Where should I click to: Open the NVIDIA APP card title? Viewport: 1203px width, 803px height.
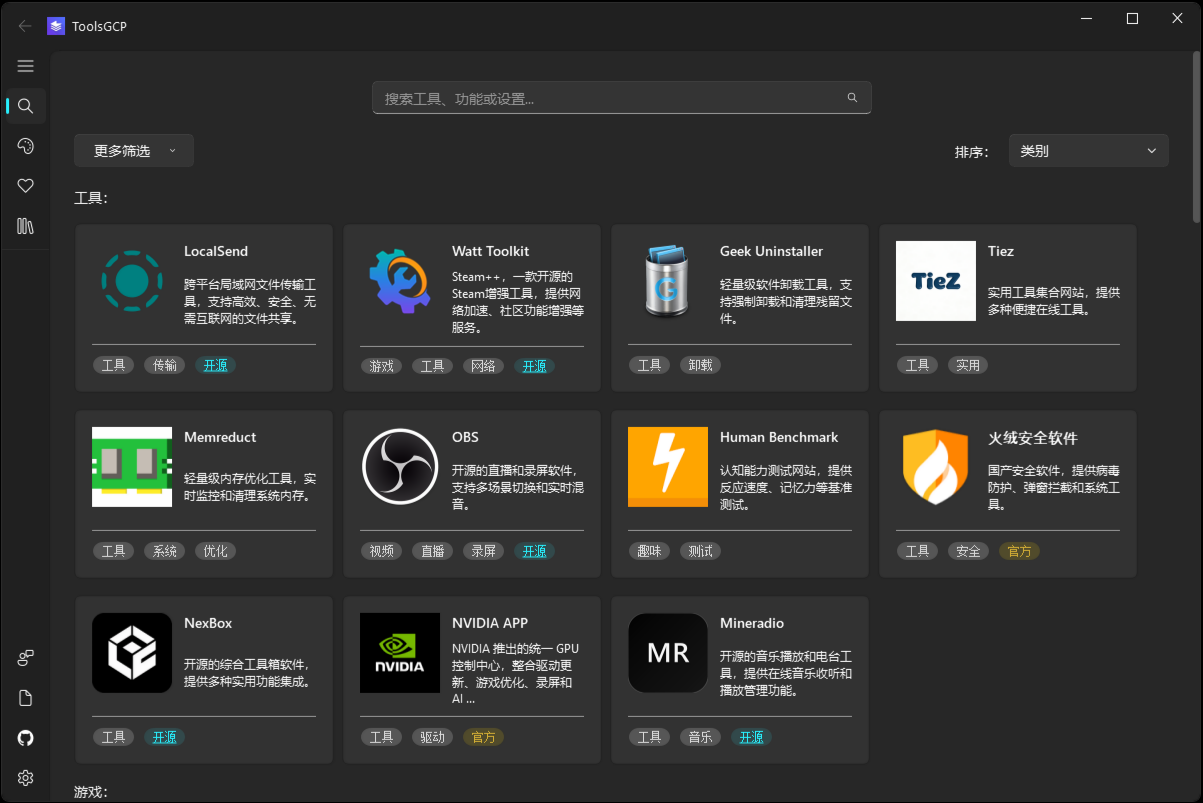click(x=490, y=623)
